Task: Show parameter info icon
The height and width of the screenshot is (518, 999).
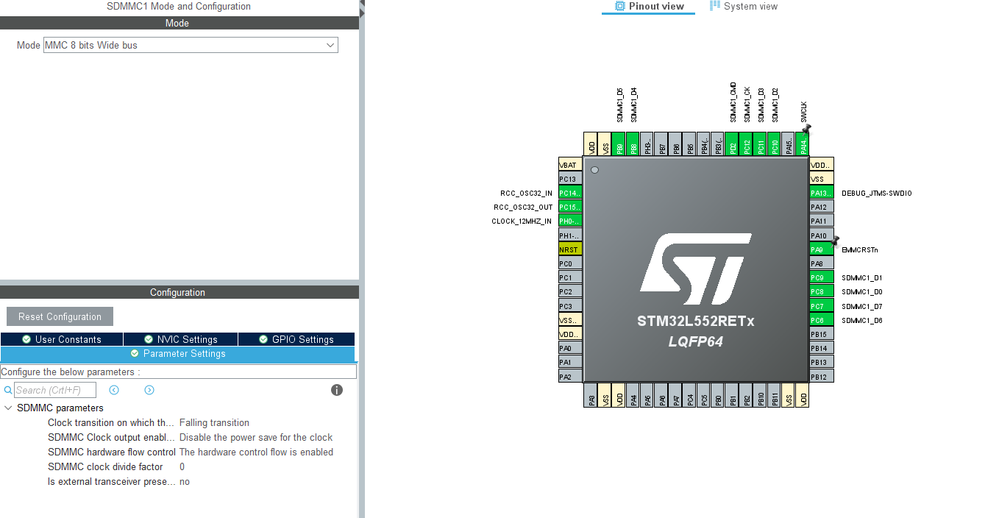Action: pos(337,390)
